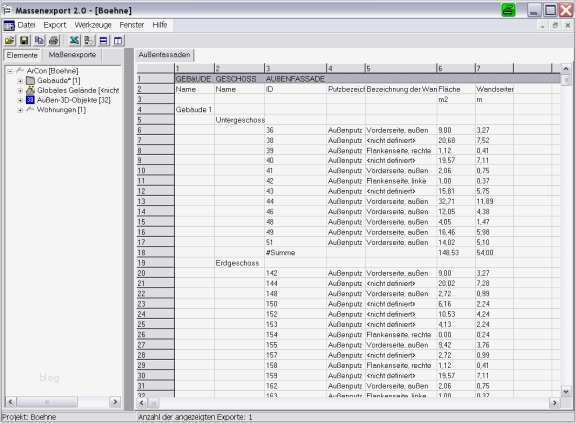Click the table's vertical scrollbar down arrow

[x=566, y=392]
